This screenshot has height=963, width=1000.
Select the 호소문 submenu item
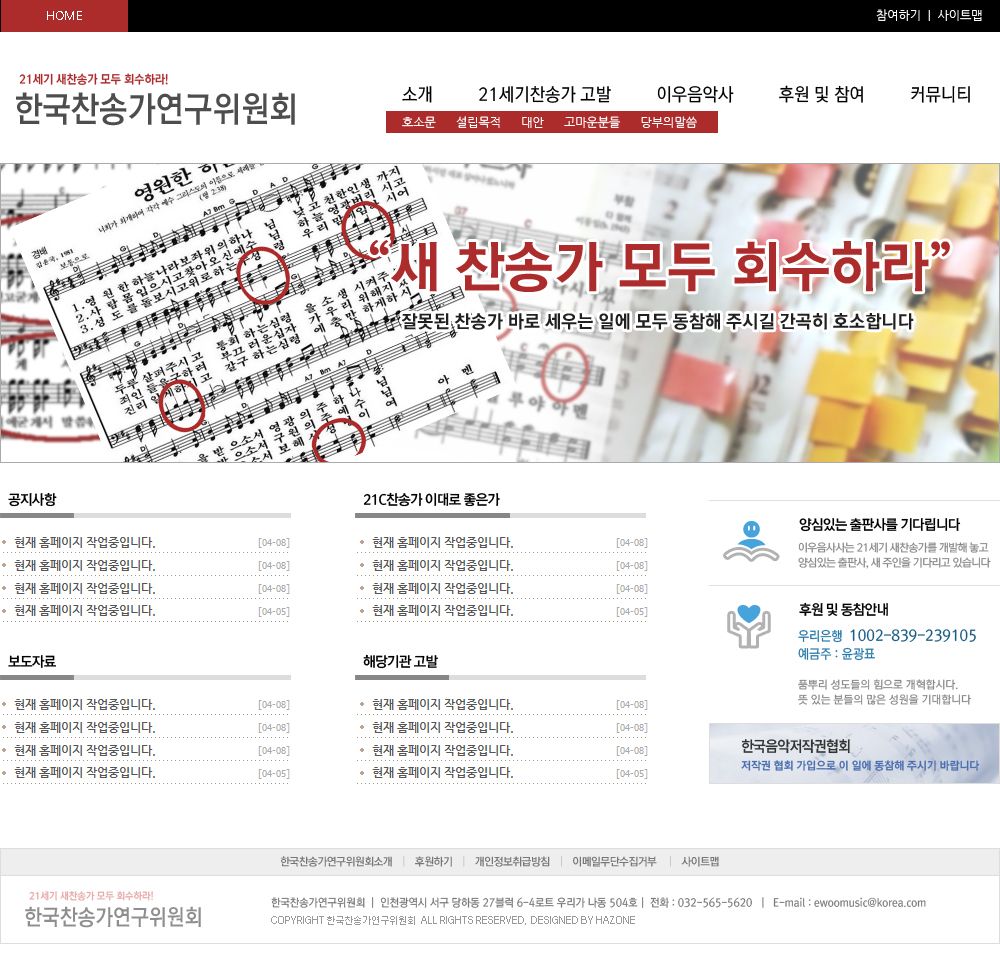[419, 123]
